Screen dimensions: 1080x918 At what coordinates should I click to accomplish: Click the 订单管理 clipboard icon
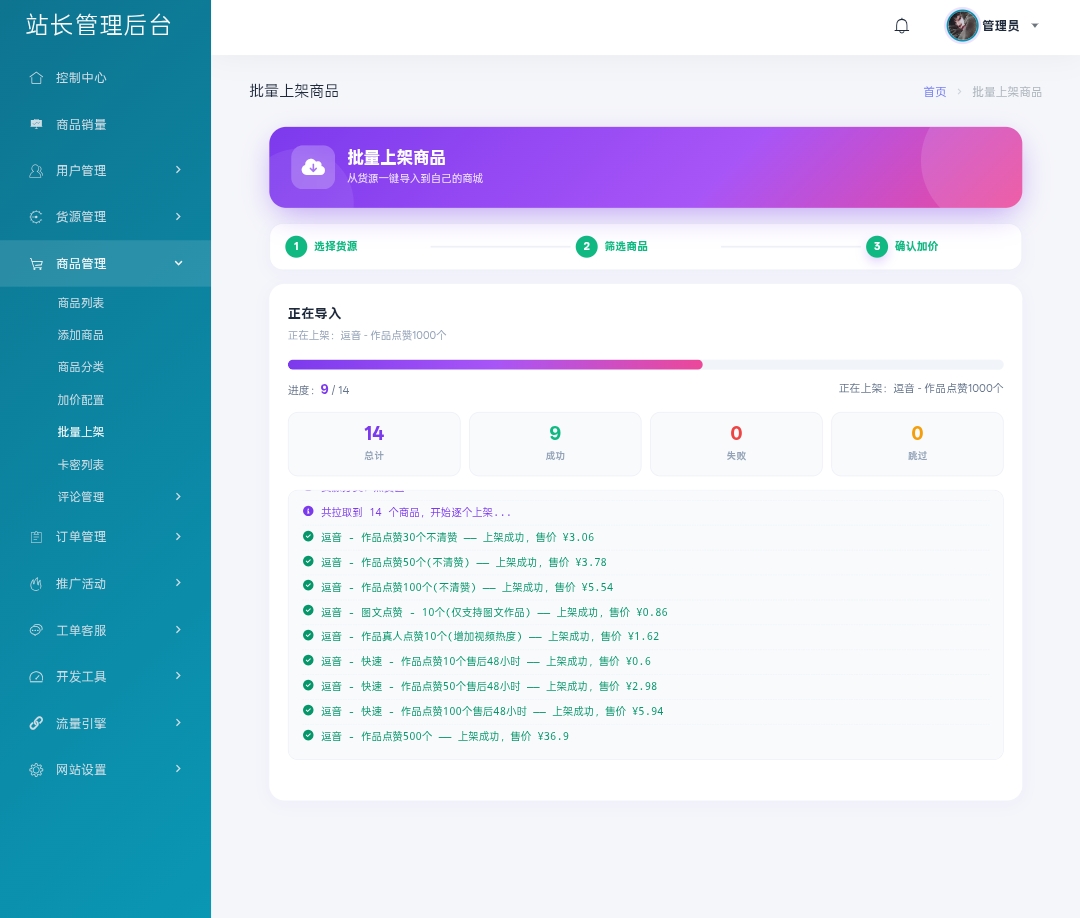pos(37,536)
